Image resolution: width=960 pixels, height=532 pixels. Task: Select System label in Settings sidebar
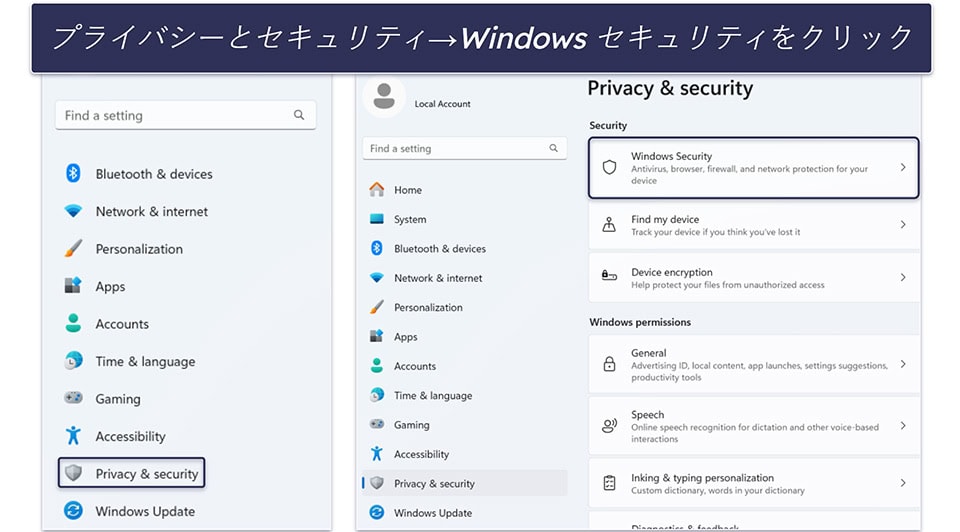click(x=410, y=219)
